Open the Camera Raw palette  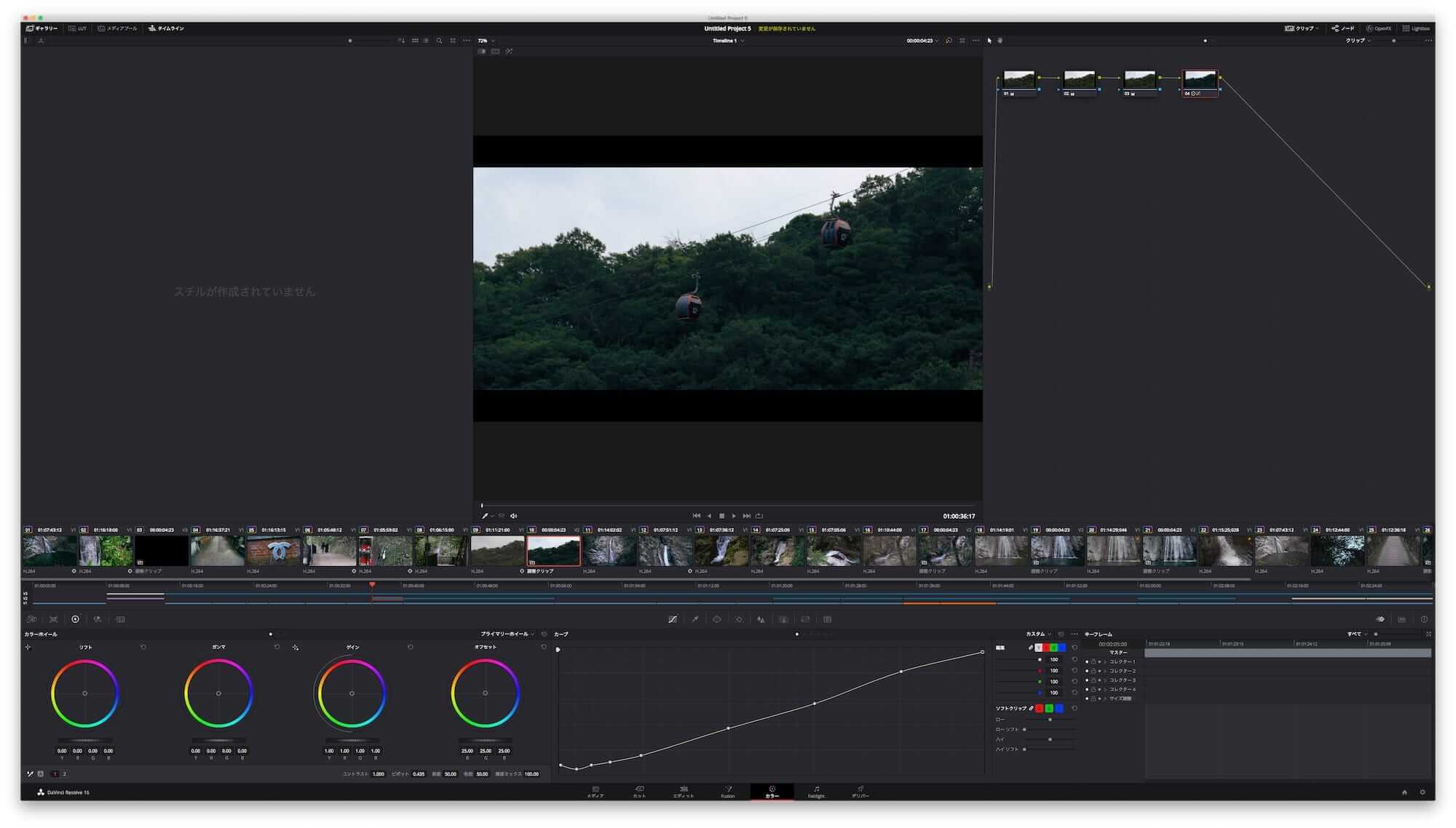[31, 619]
